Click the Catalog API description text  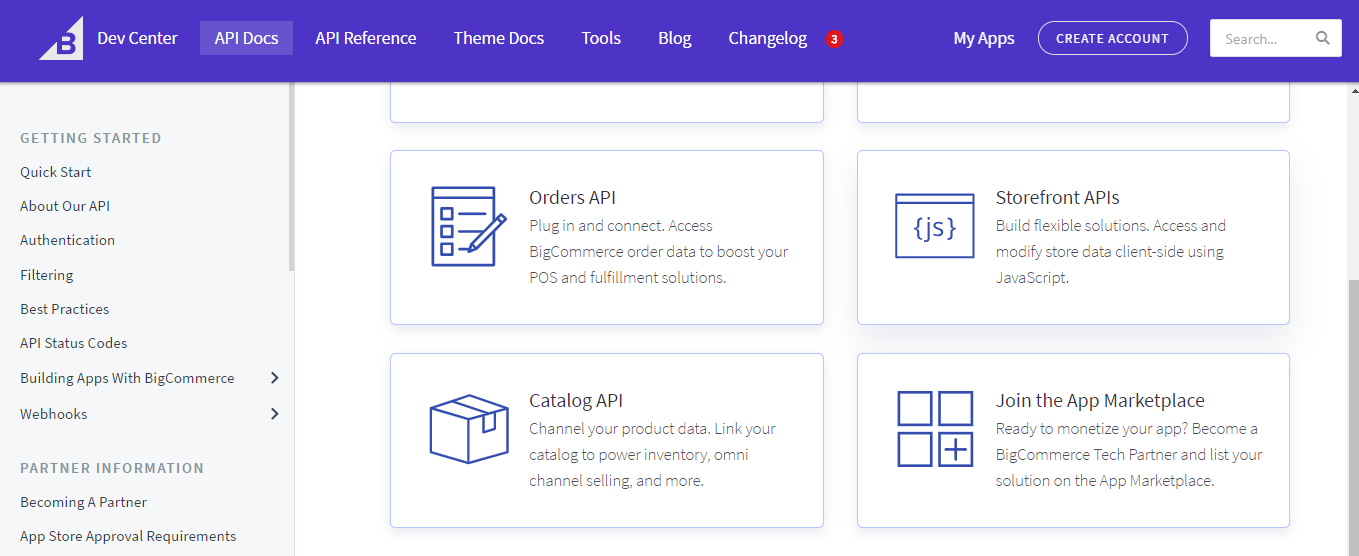point(653,455)
